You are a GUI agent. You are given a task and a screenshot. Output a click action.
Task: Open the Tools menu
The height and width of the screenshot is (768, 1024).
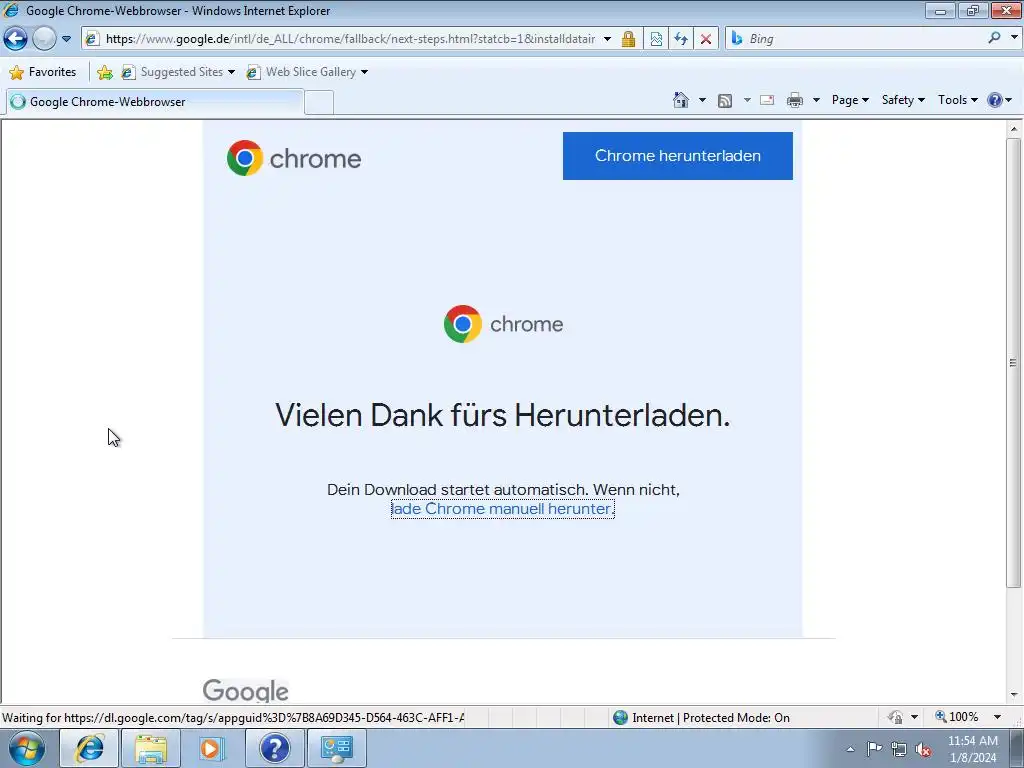(957, 100)
